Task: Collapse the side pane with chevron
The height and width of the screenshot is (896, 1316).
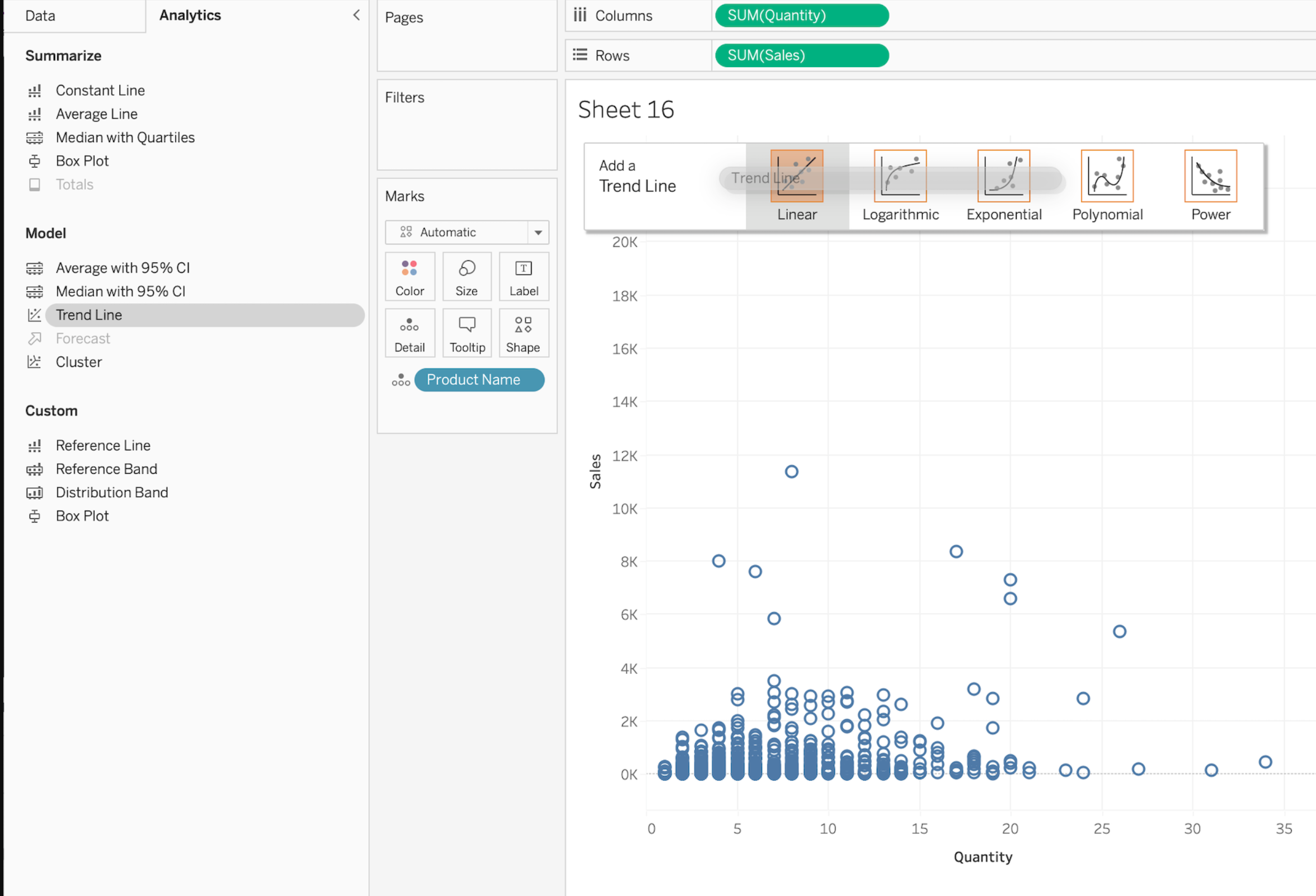Action: 356,15
